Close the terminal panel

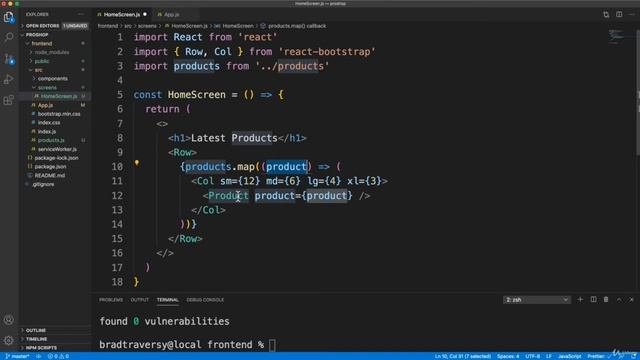coord(631,300)
